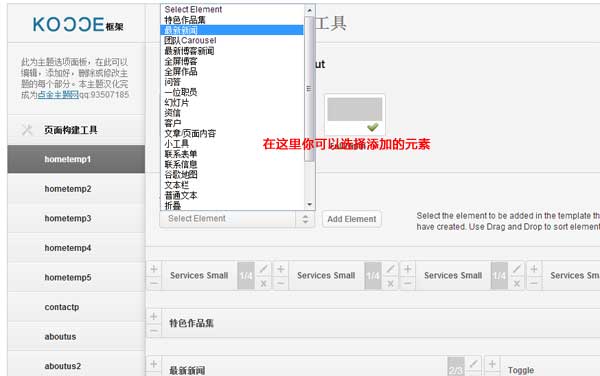Open the Select Element combo box
The image size is (600, 376).
pos(237,219)
